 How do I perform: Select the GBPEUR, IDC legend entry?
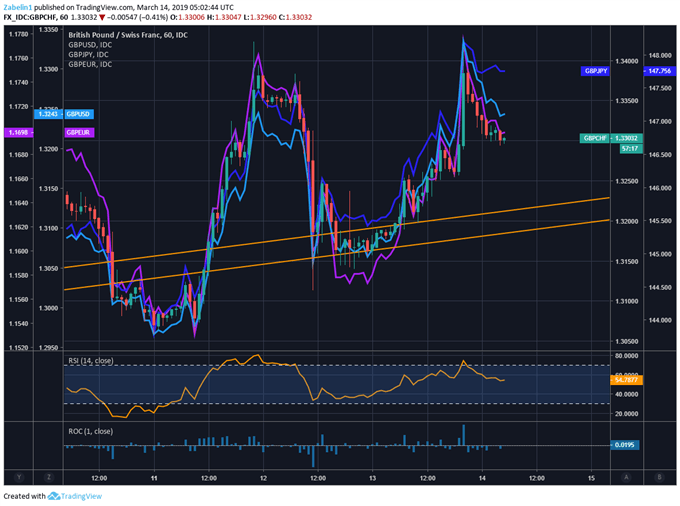[90, 64]
